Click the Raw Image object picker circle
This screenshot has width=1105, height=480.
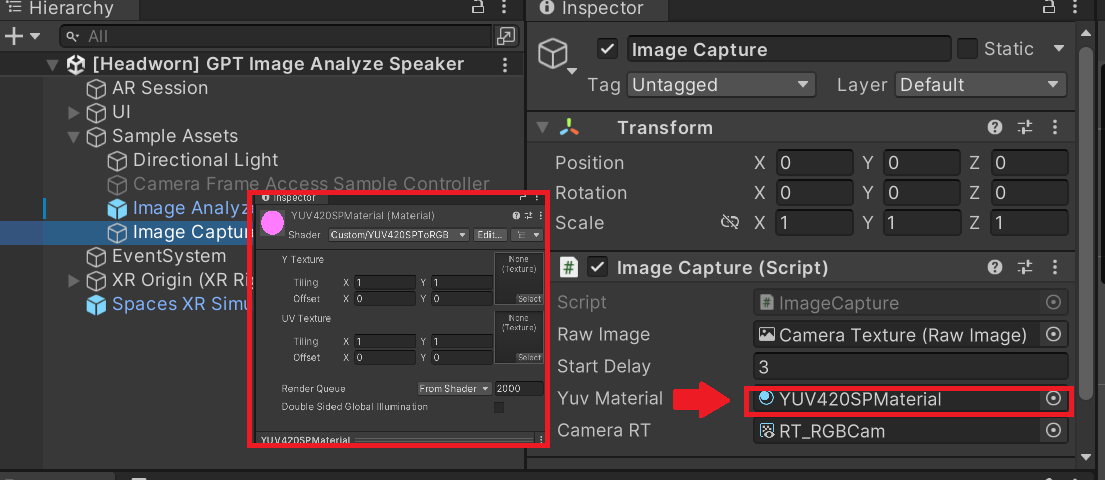(1053, 335)
